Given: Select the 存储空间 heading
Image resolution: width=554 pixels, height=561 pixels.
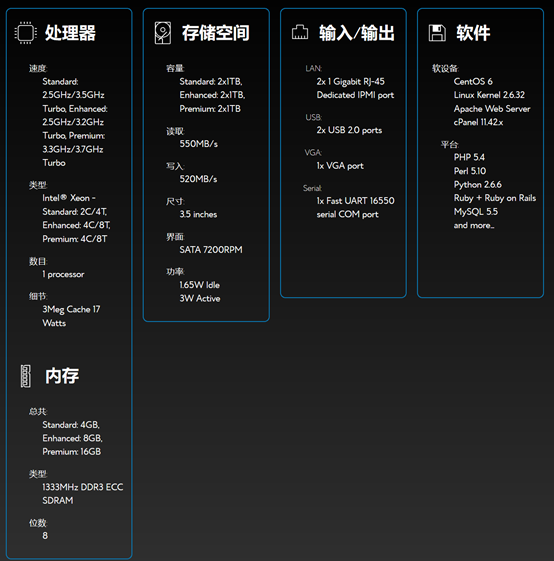Looking at the screenshot, I should [215, 33].
